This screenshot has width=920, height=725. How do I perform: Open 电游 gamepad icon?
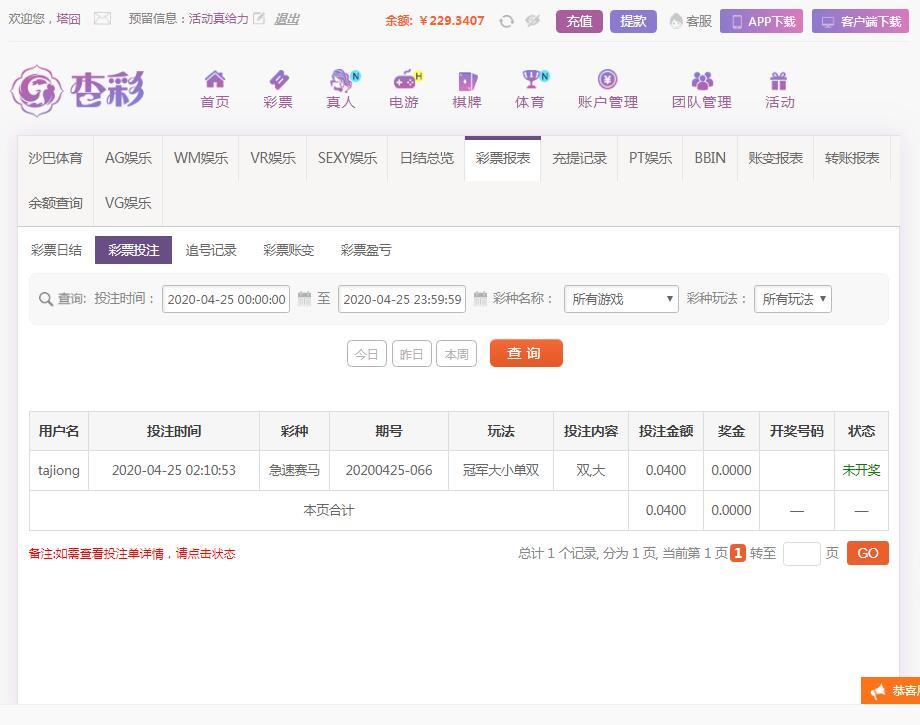[404, 81]
